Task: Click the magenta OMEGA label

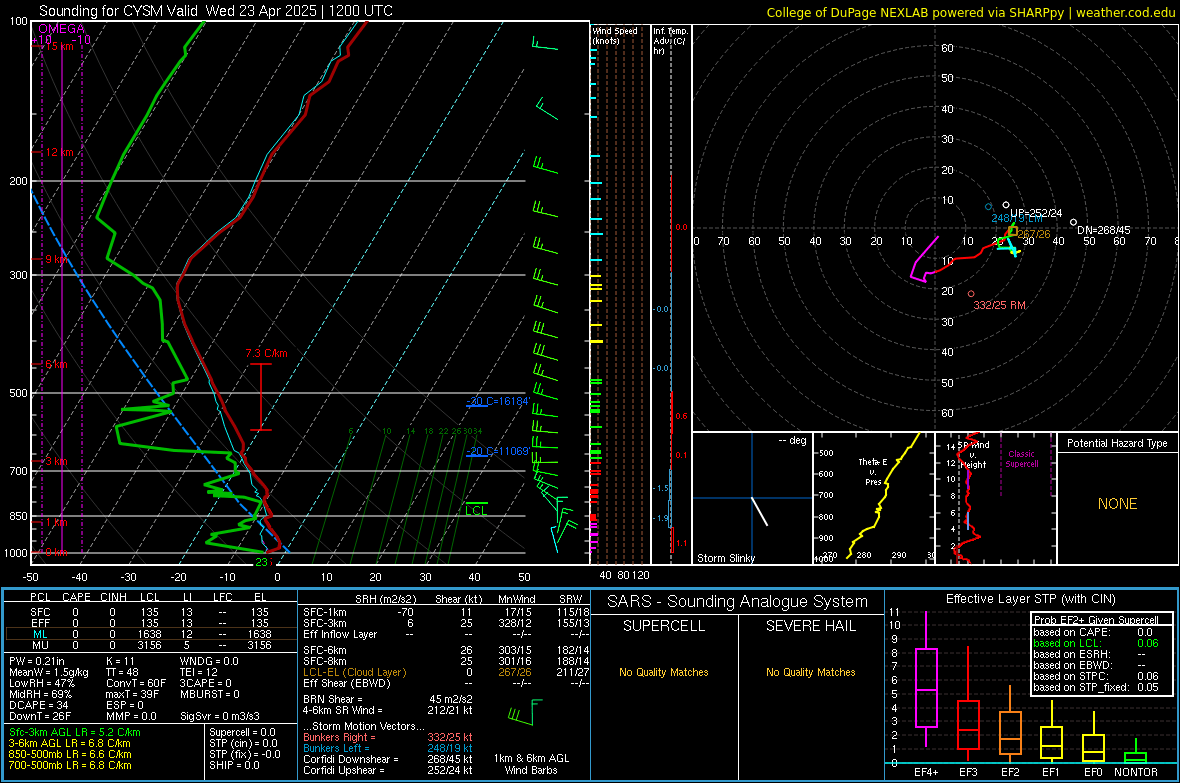Action: coord(62,29)
